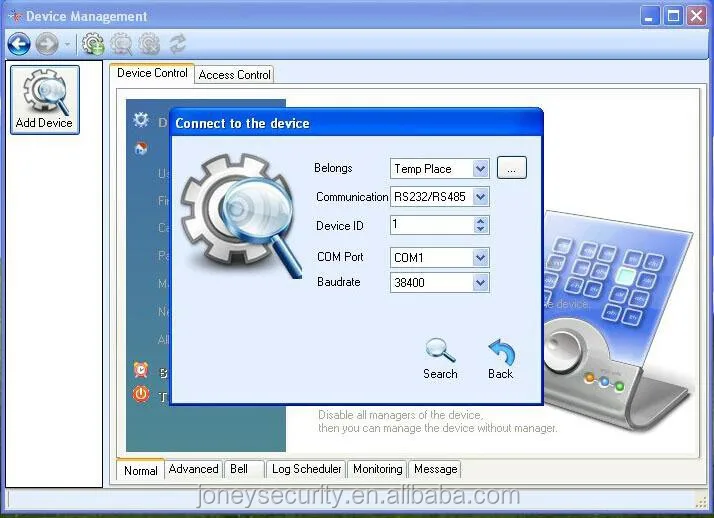The height and width of the screenshot is (518, 714).
Task: Click the add device gear toolbar icon
Action: 93,44
